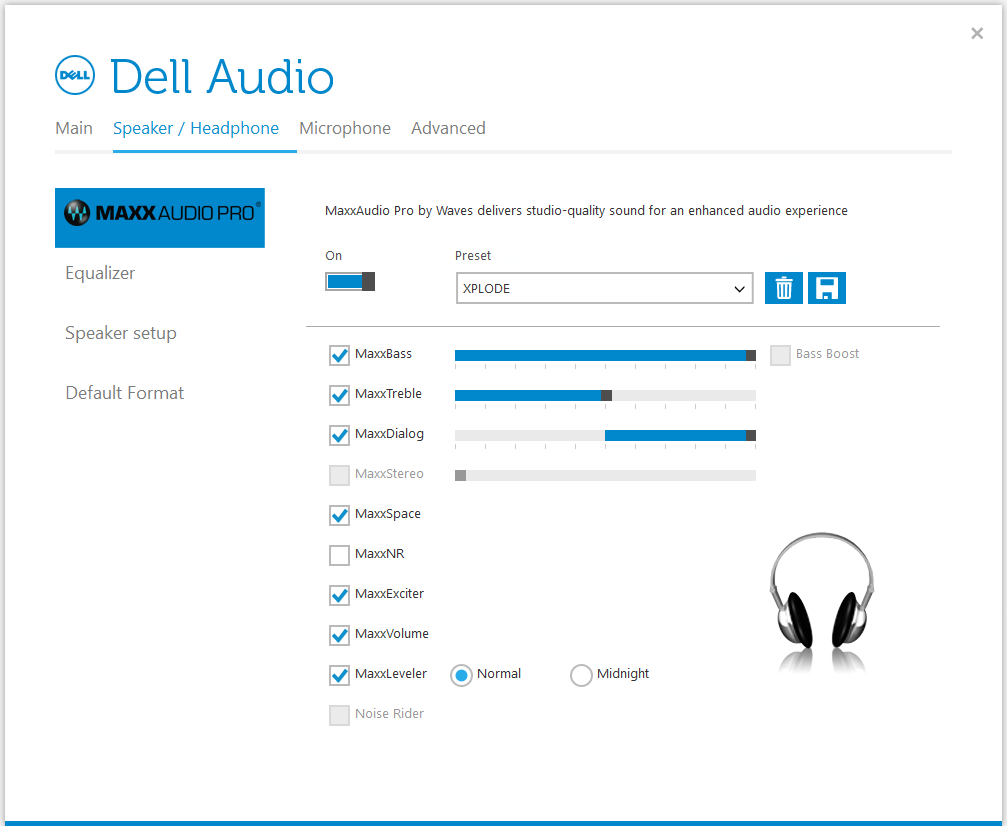This screenshot has width=1007, height=826.
Task: Click the MaxxAudio Pro description text
Action: click(x=586, y=211)
